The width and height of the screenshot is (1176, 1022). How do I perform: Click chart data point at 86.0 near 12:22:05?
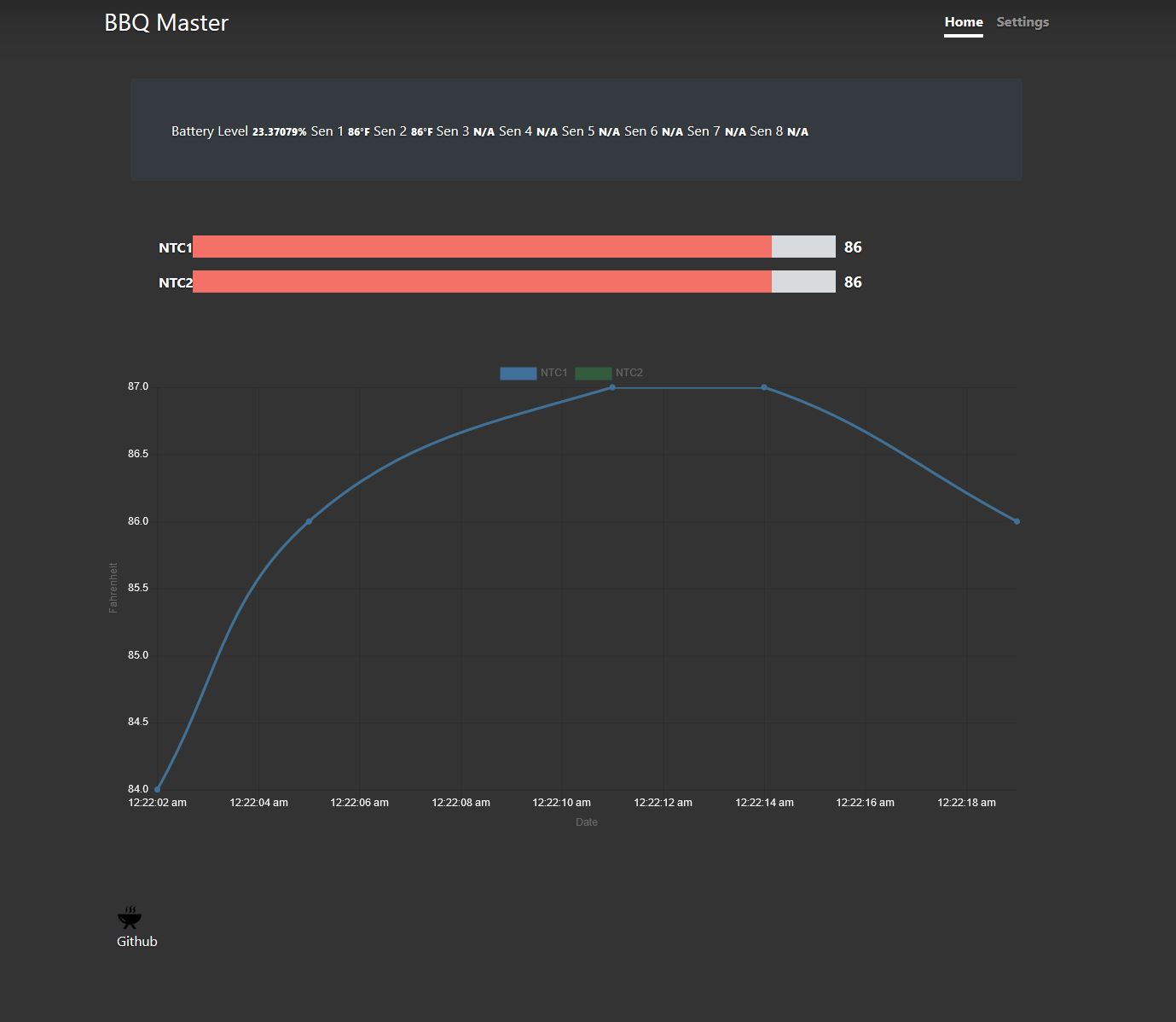point(309,521)
